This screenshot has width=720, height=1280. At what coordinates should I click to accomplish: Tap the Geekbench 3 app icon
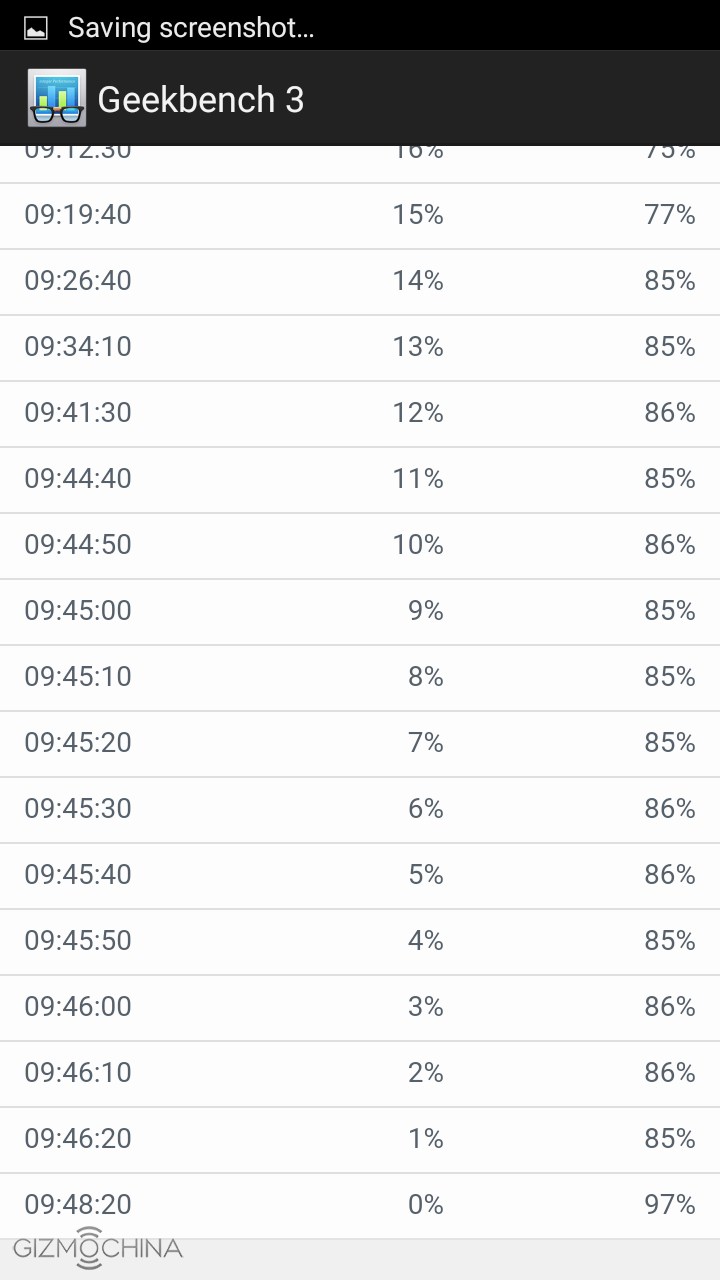(57, 98)
